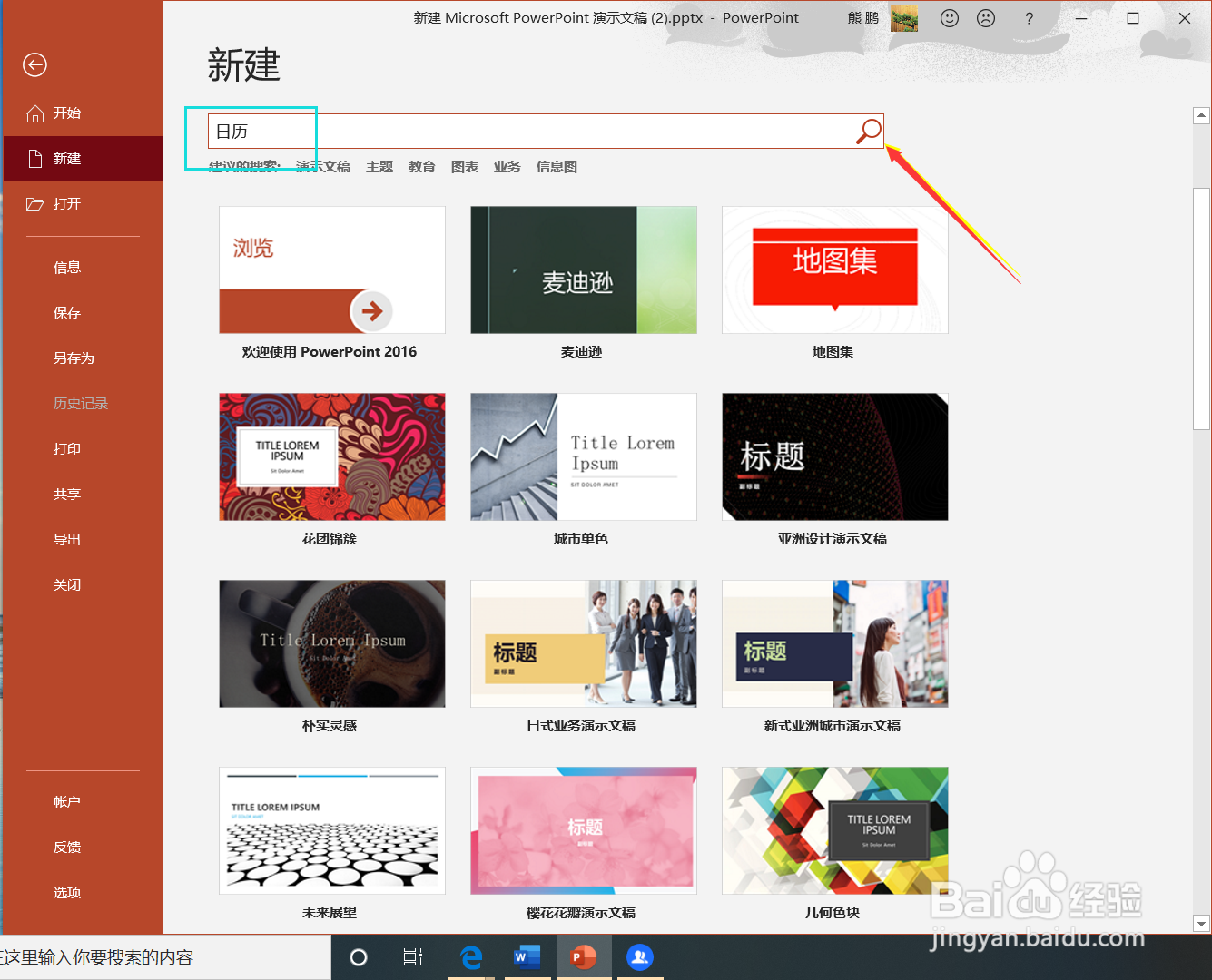Click the 几何色块 template name label
1212x980 pixels.
(x=833, y=913)
